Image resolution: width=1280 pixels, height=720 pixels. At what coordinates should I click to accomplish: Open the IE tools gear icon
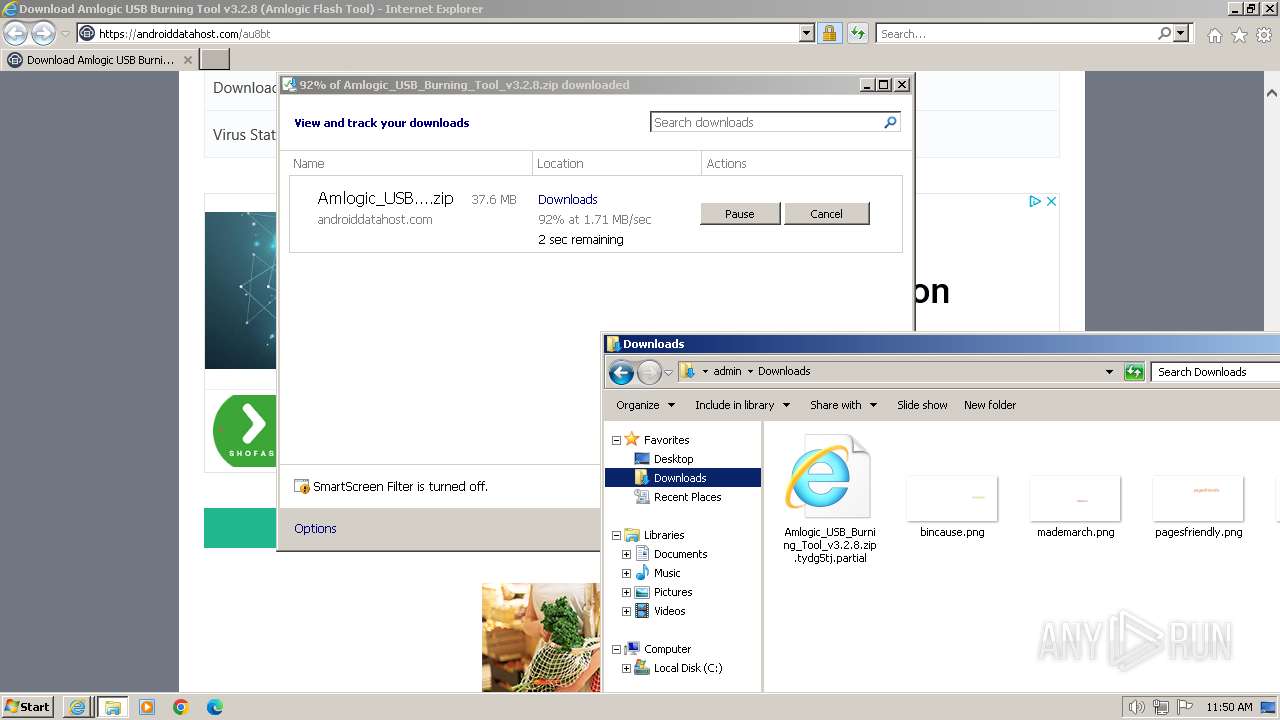tap(1264, 35)
